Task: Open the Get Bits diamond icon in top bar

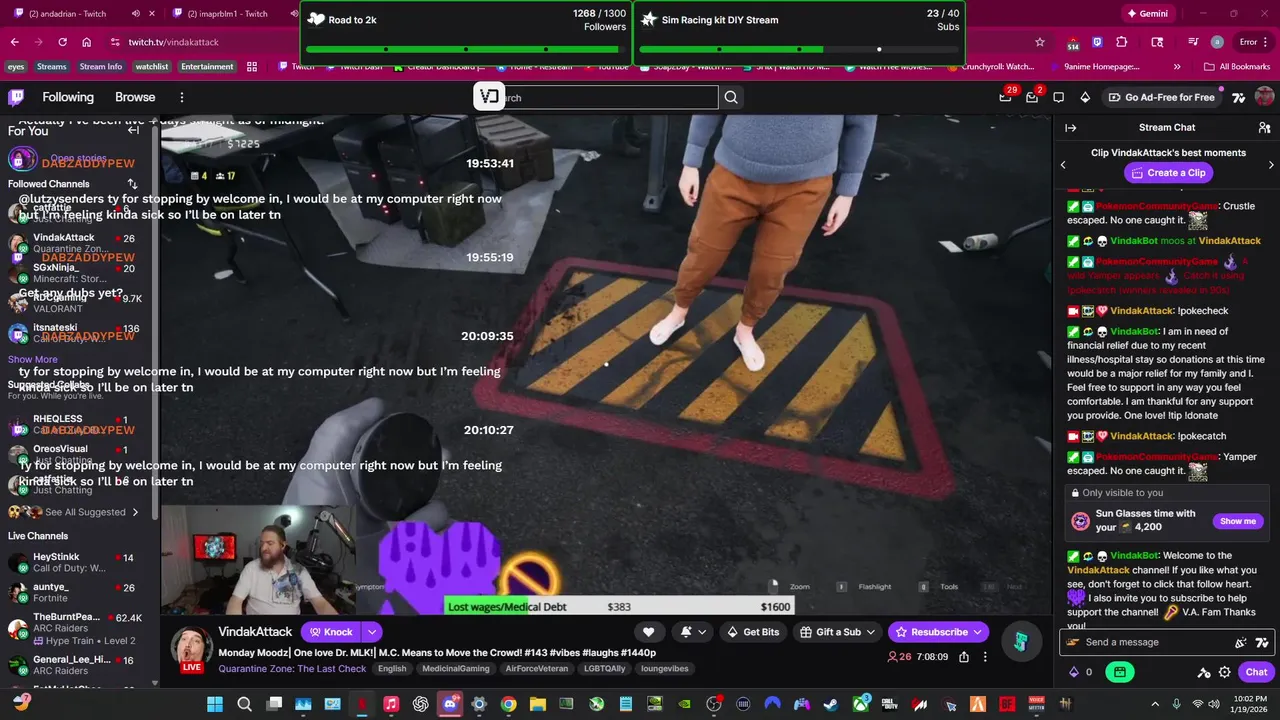Action: pos(1085,97)
